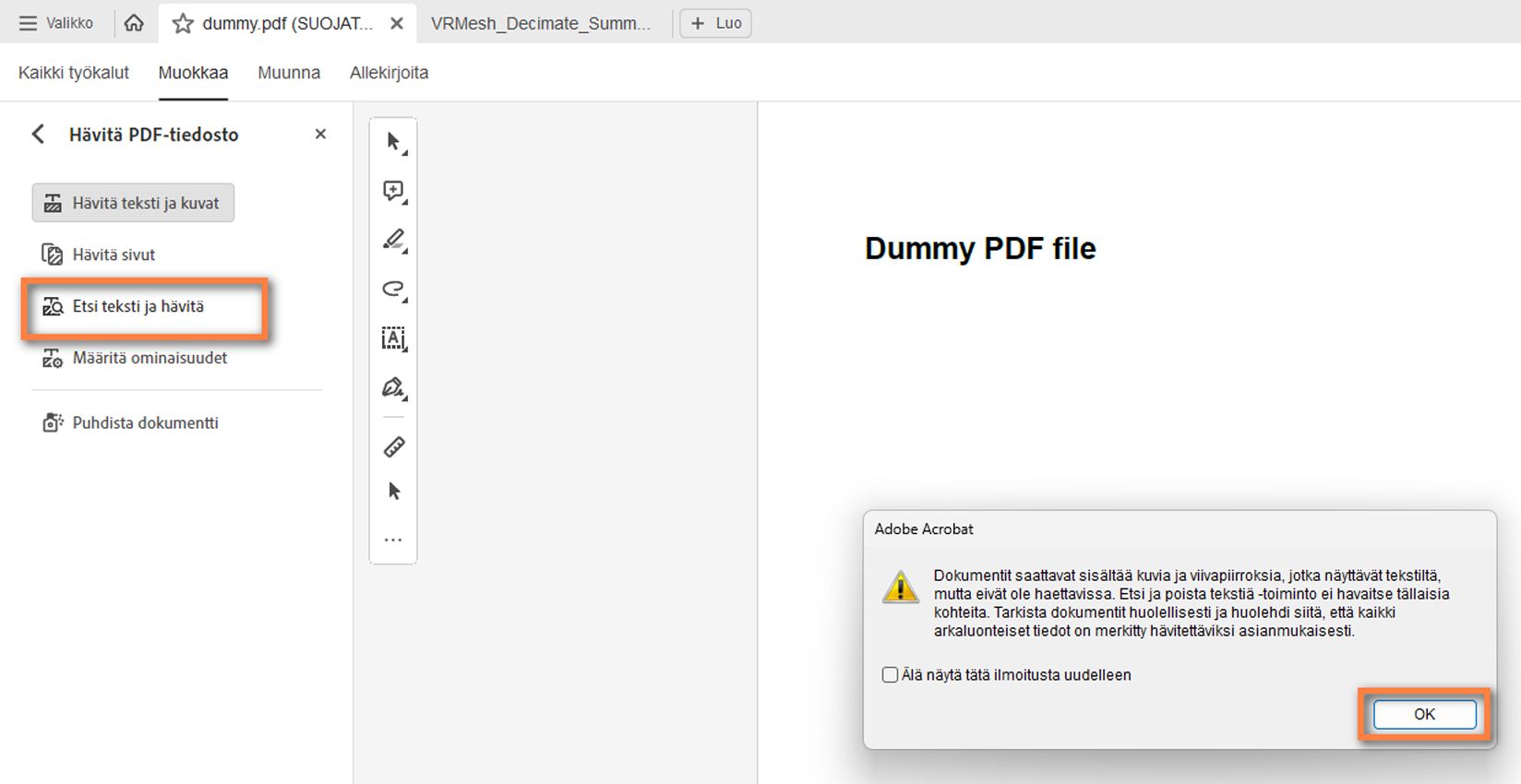Close the dummy.pdf tab
This screenshot has height=784, width=1521.
(397, 23)
